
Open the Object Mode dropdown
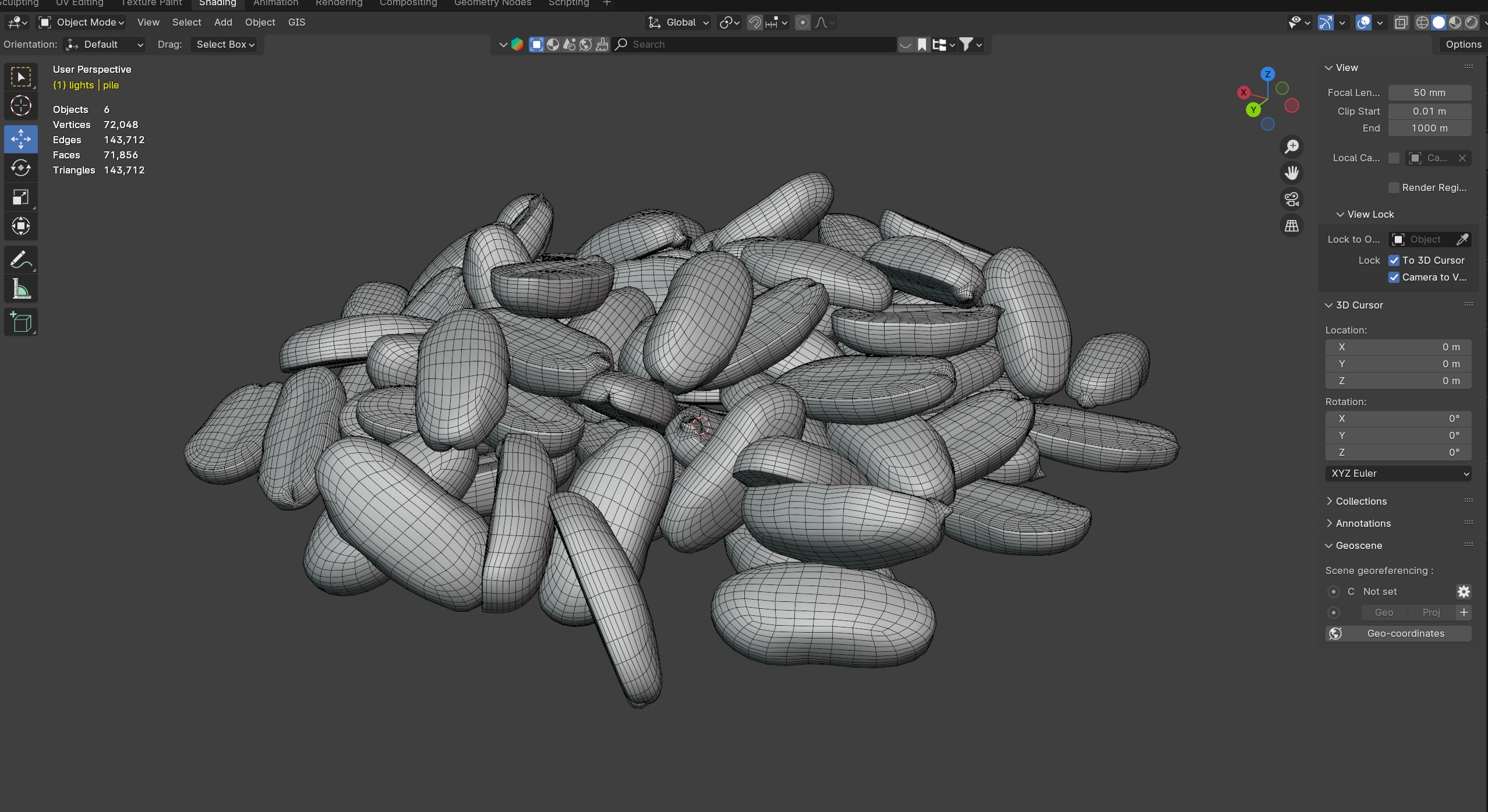point(82,22)
